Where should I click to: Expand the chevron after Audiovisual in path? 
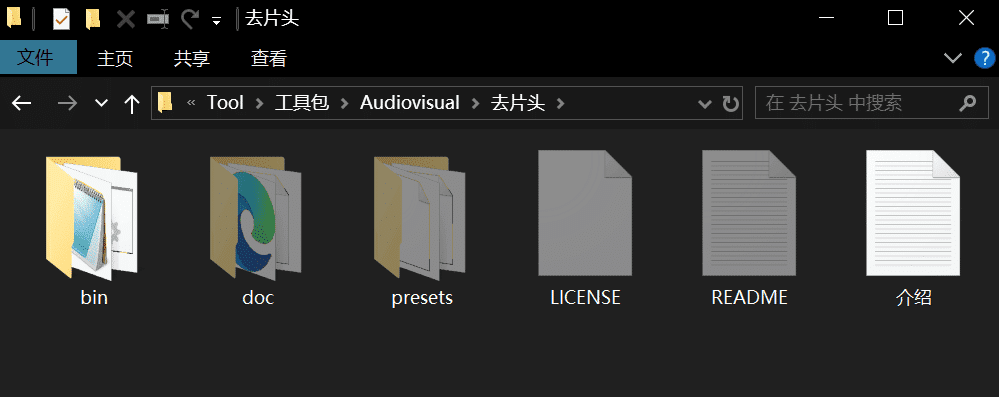tap(475, 103)
